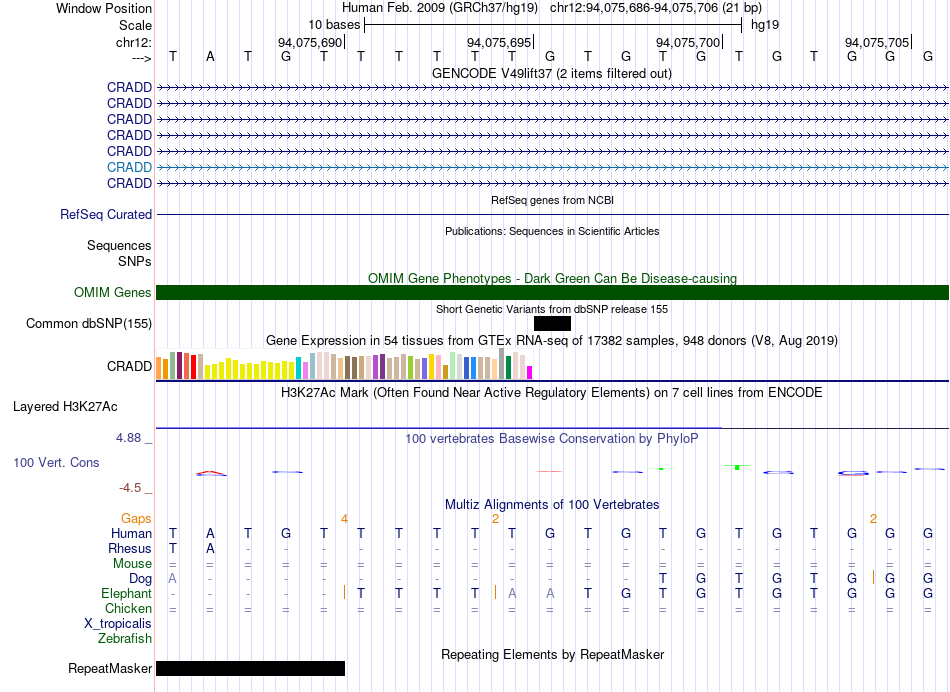Open 'OMIM Gene Phenotypes' track title
This screenshot has width=950, height=692.
552,278
